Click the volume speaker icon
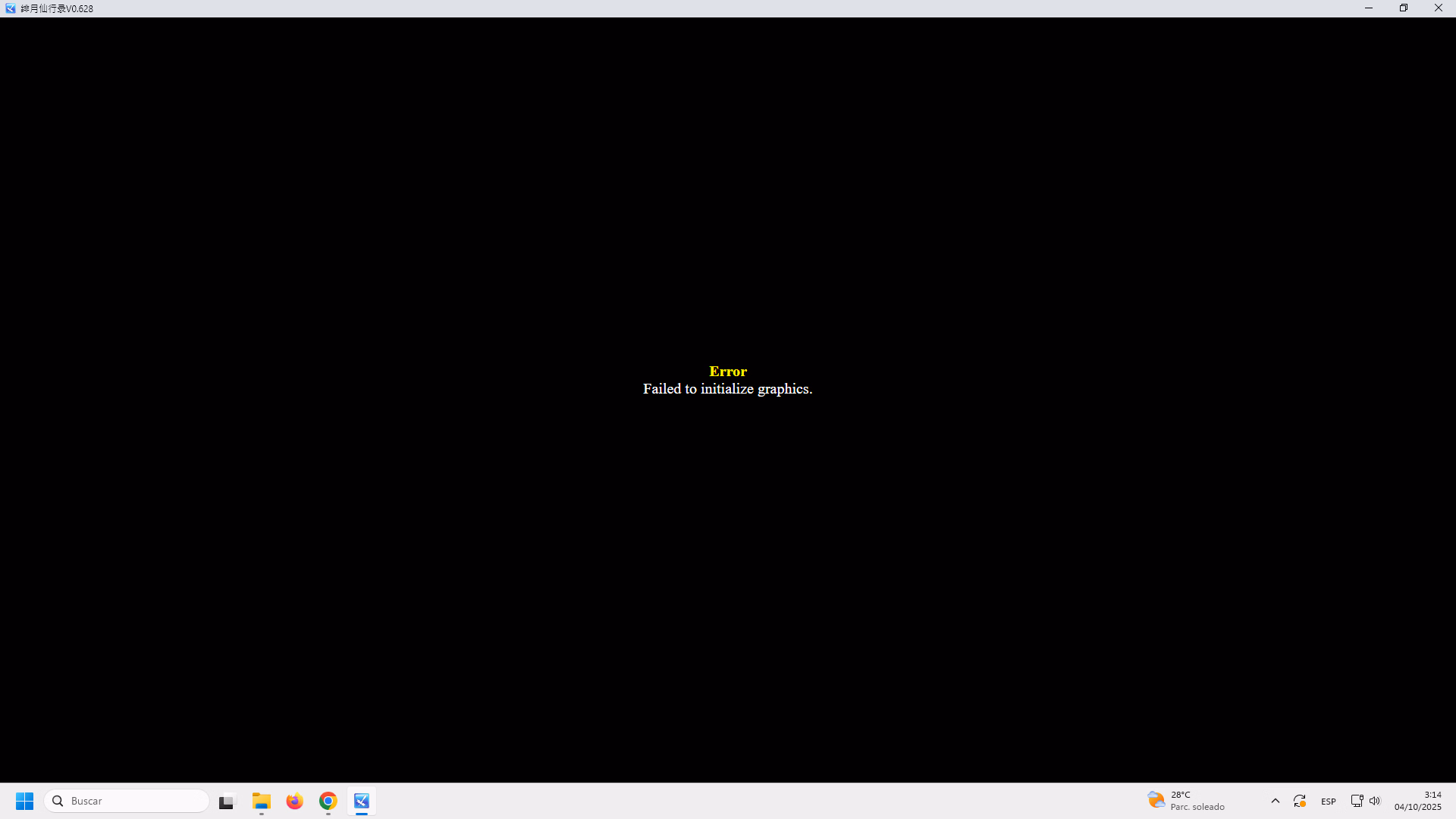 1375,801
